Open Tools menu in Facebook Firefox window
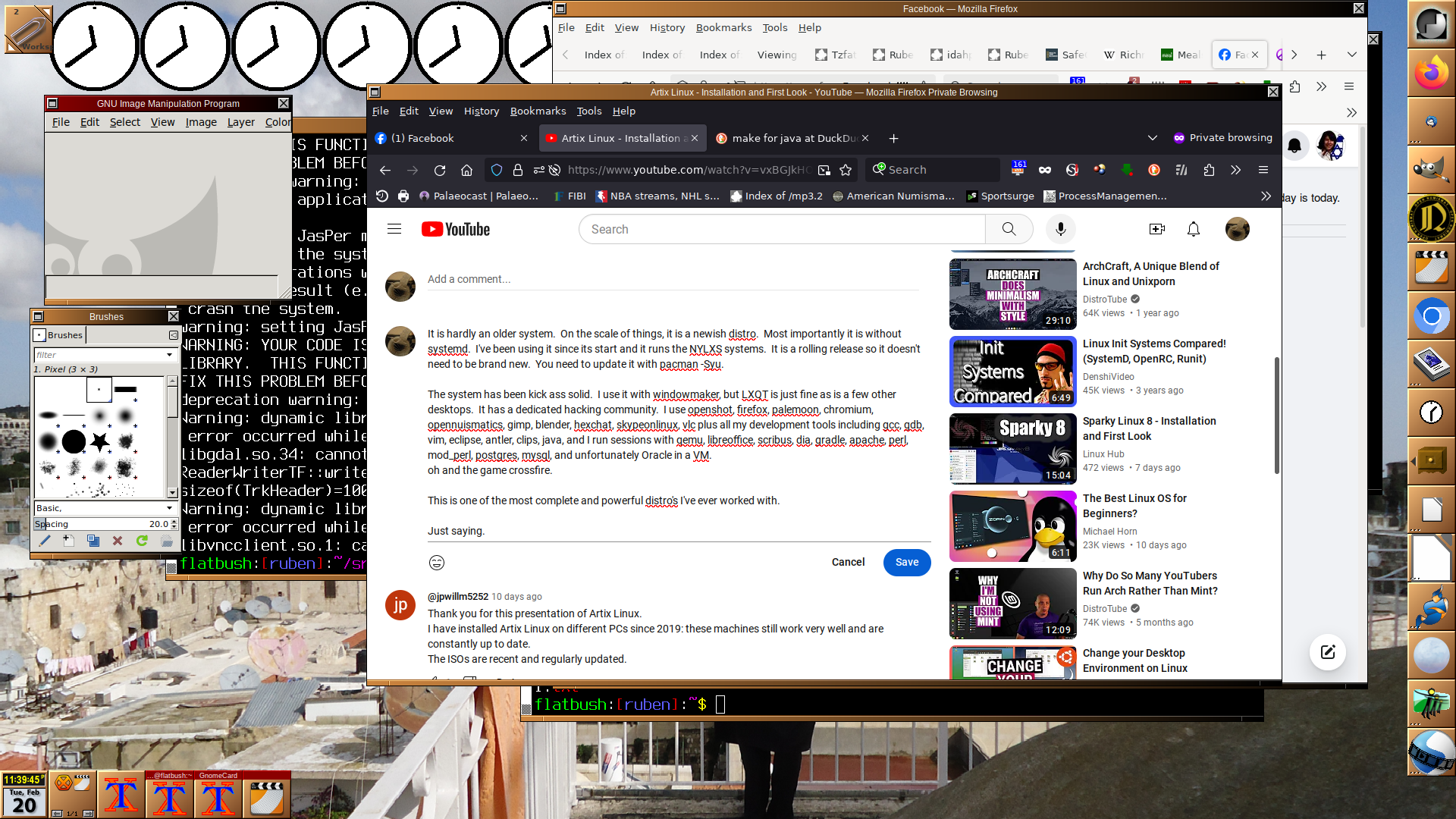 click(x=774, y=27)
